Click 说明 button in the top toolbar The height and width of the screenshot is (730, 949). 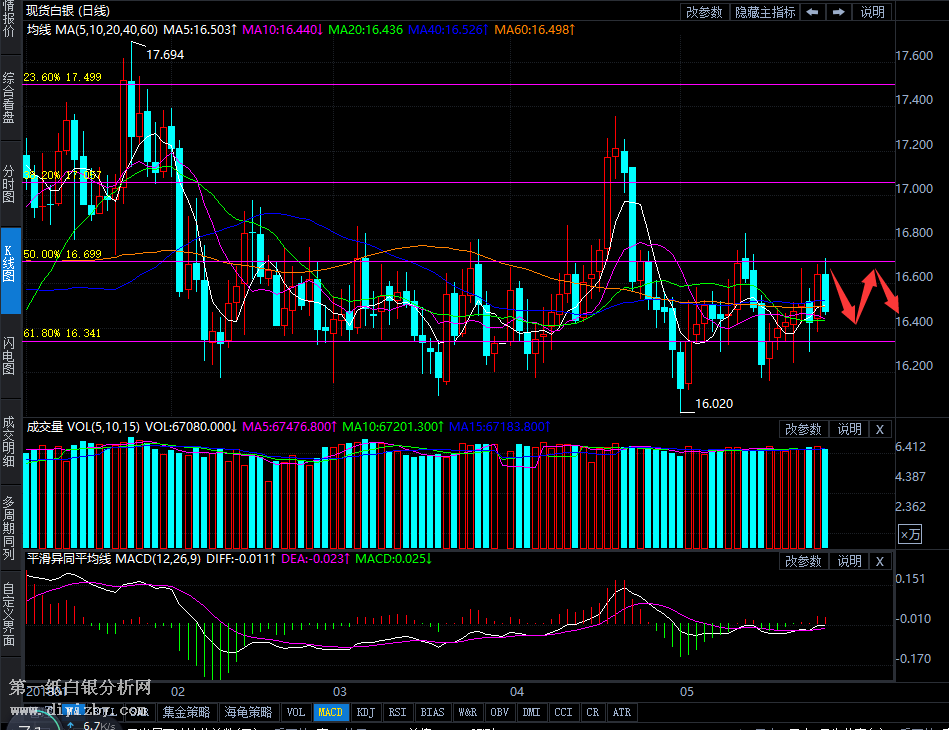(x=872, y=12)
